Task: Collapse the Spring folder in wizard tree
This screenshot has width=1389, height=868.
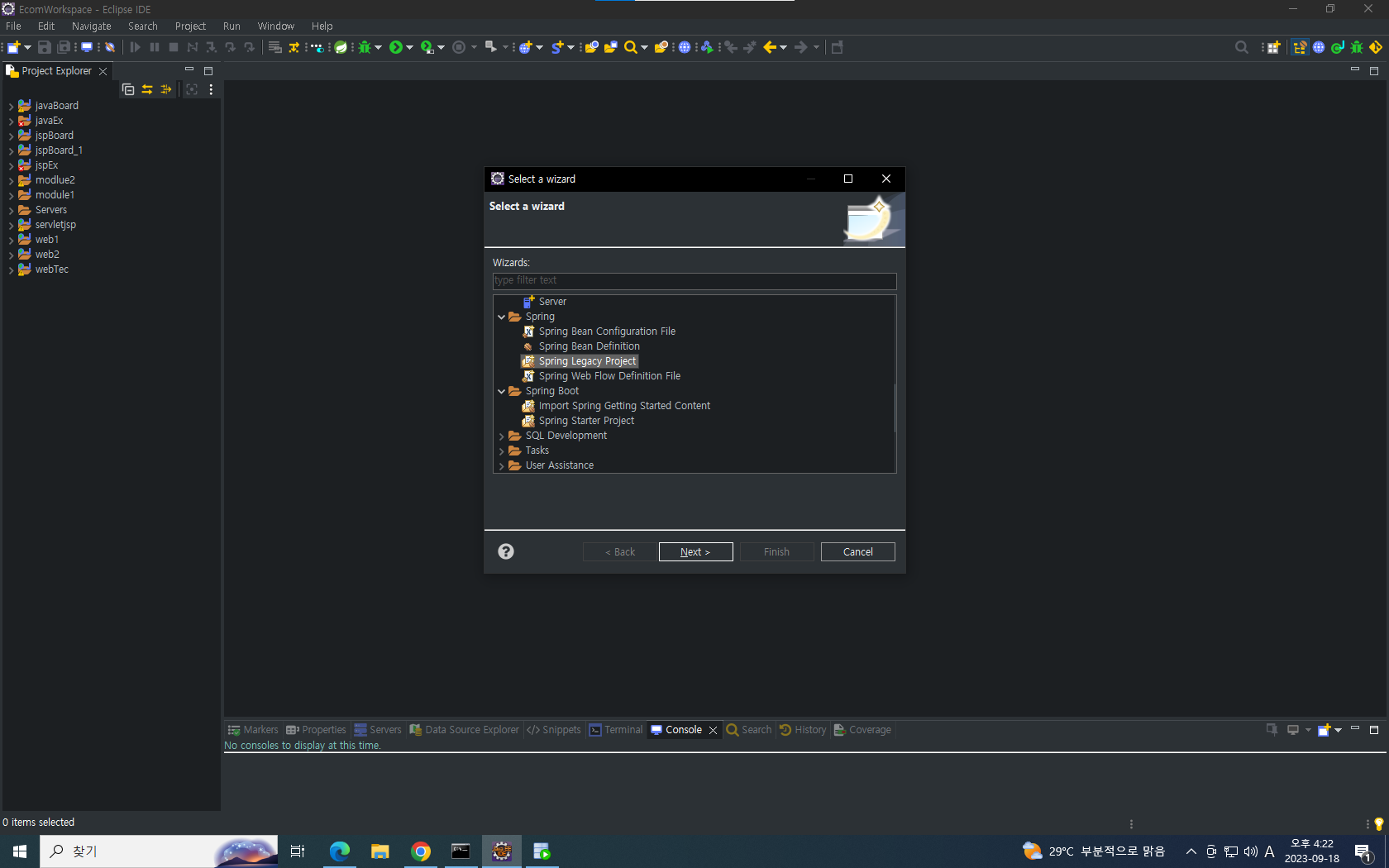Action: pyautogui.click(x=501, y=317)
